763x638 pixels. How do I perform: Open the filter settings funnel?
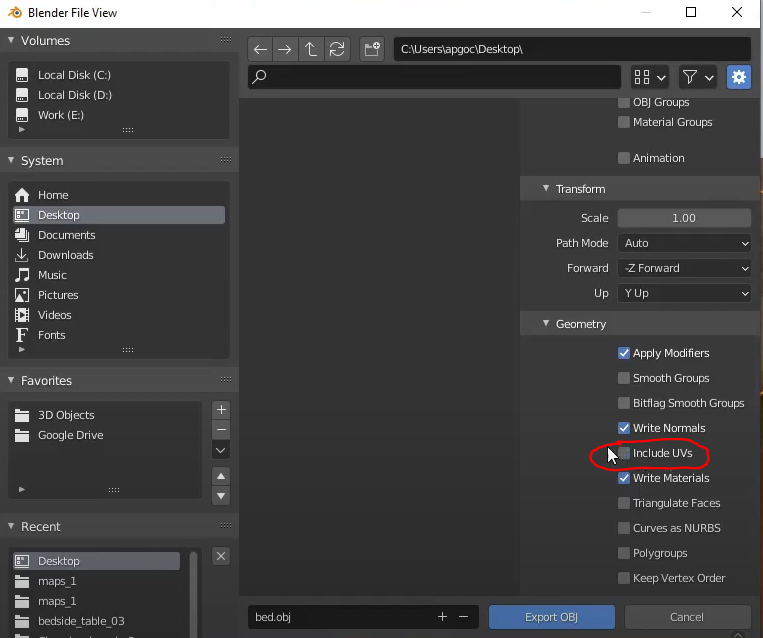[698, 77]
